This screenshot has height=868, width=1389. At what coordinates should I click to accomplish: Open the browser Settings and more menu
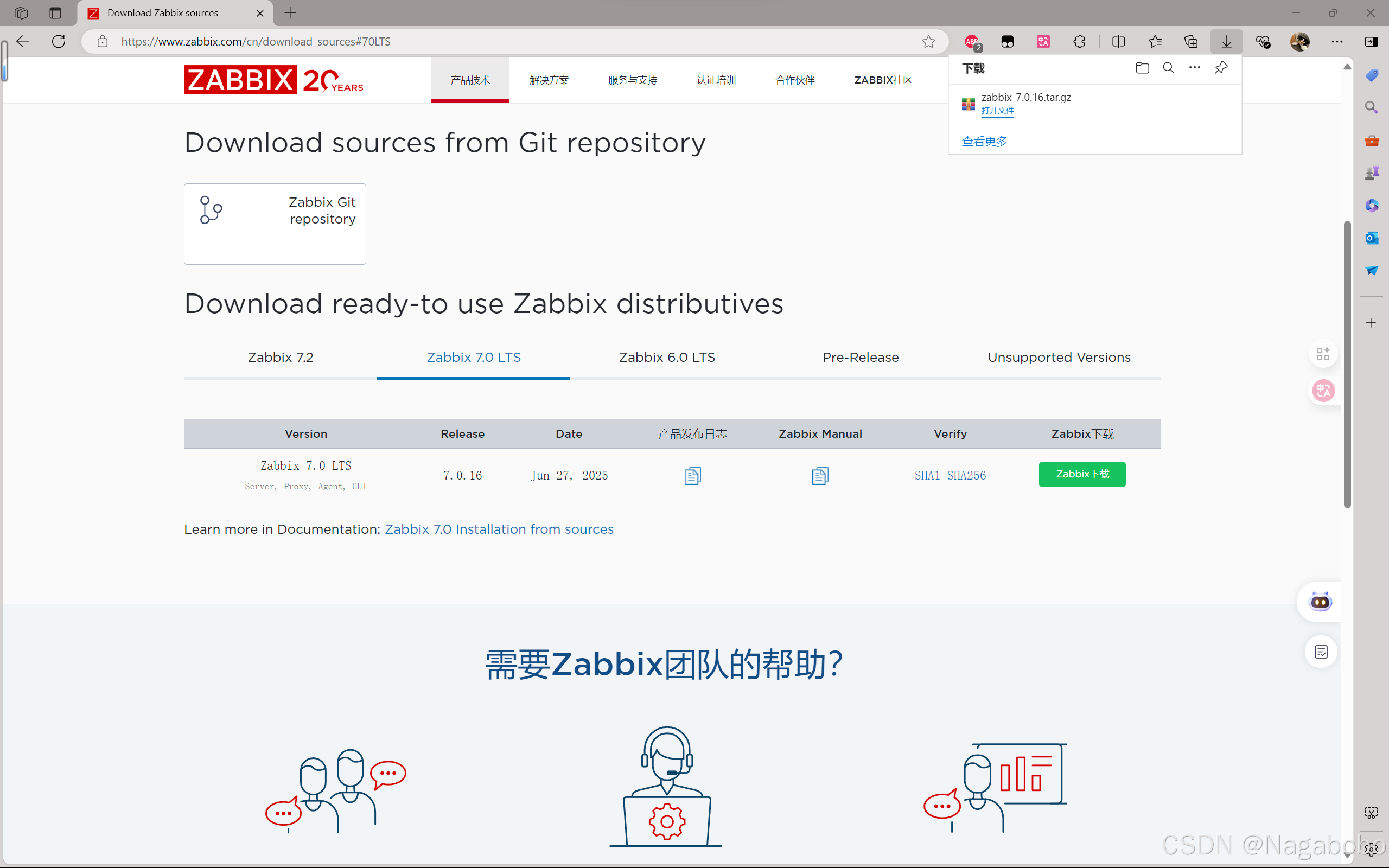(x=1337, y=41)
